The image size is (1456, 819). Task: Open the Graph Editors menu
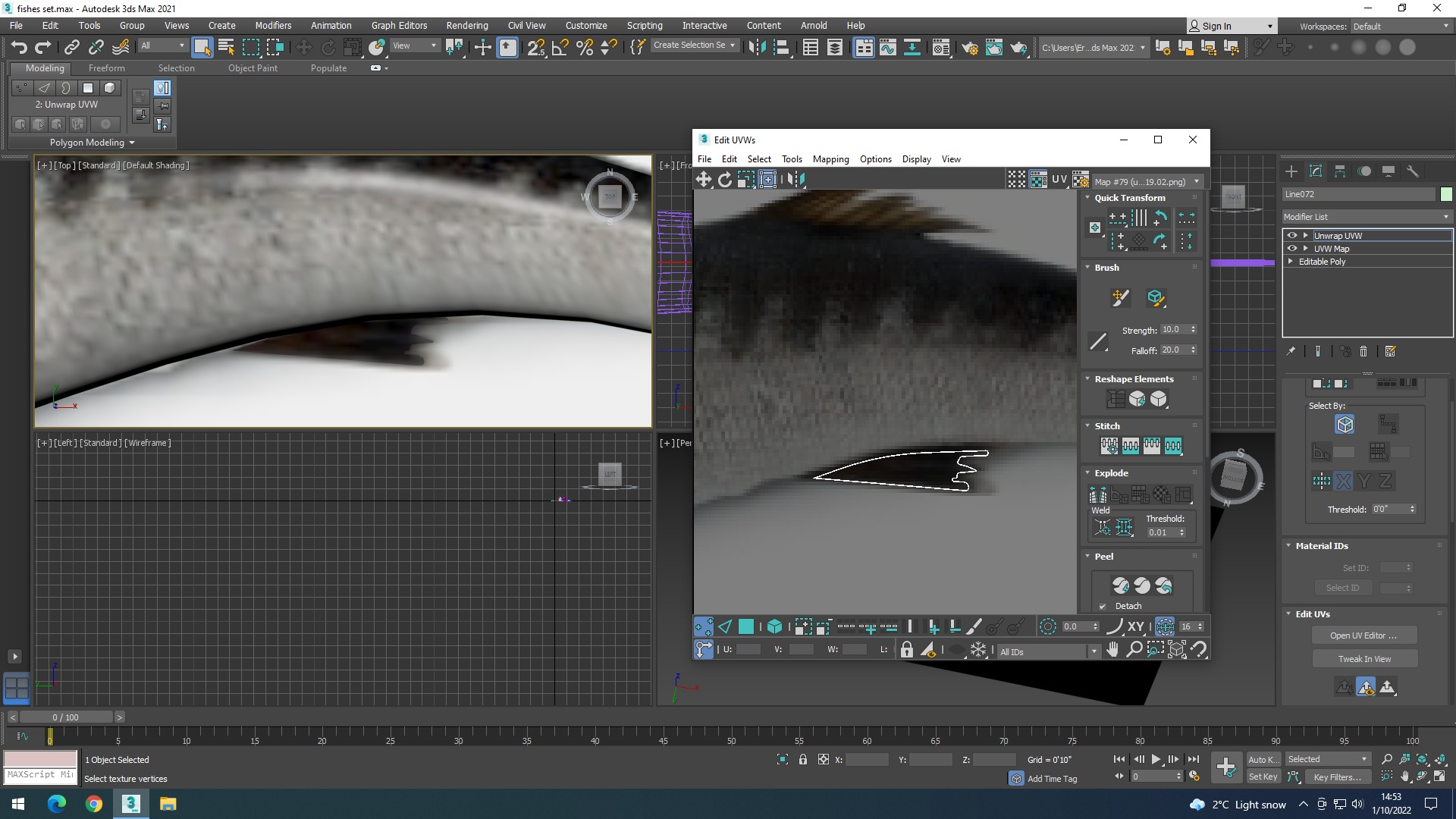pos(399,25)
